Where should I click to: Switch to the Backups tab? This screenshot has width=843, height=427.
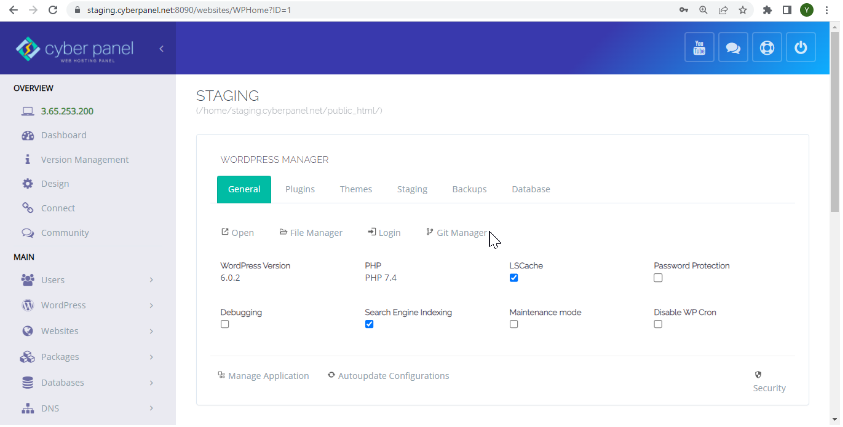[x=469, y=189]
